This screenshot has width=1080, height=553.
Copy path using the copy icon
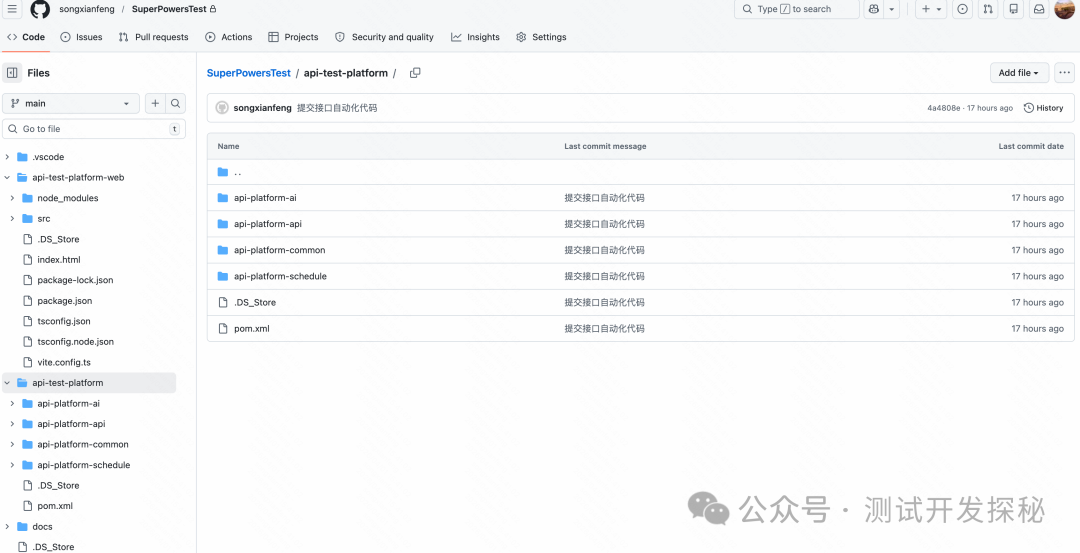click(415, 73)
